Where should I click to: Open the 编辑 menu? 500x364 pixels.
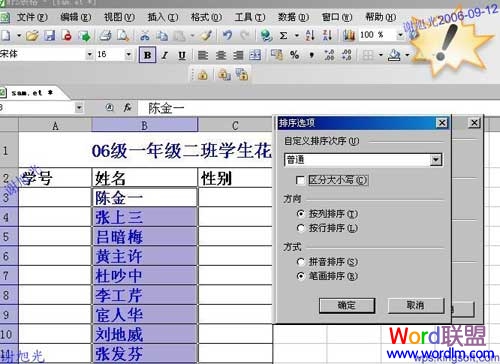[75, 17]
